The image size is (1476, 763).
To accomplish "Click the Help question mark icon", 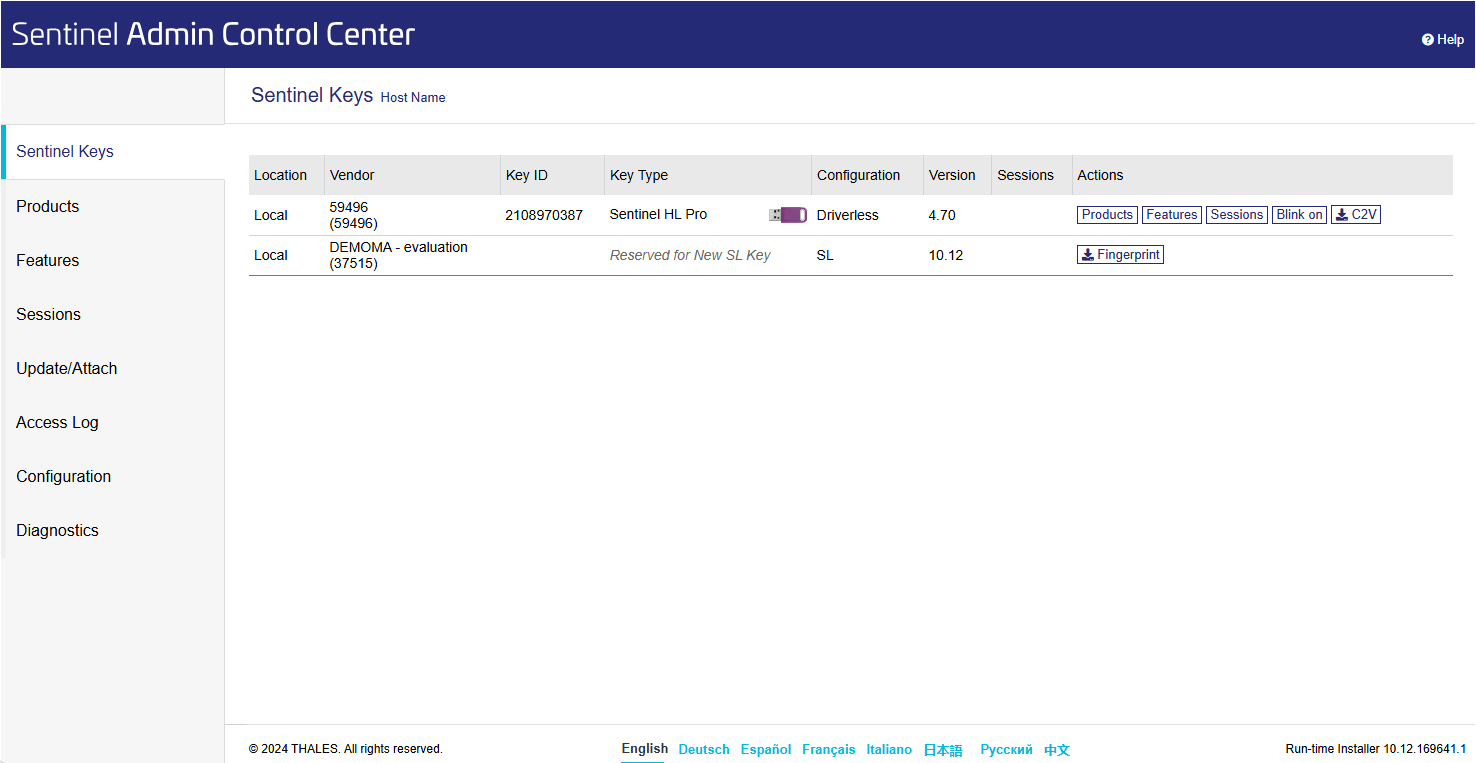I will [1428, 40].
